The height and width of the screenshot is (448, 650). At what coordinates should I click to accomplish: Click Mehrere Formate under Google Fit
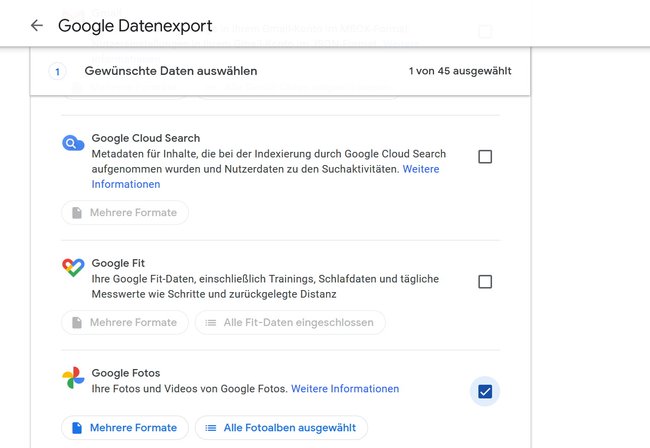[125, 322]
